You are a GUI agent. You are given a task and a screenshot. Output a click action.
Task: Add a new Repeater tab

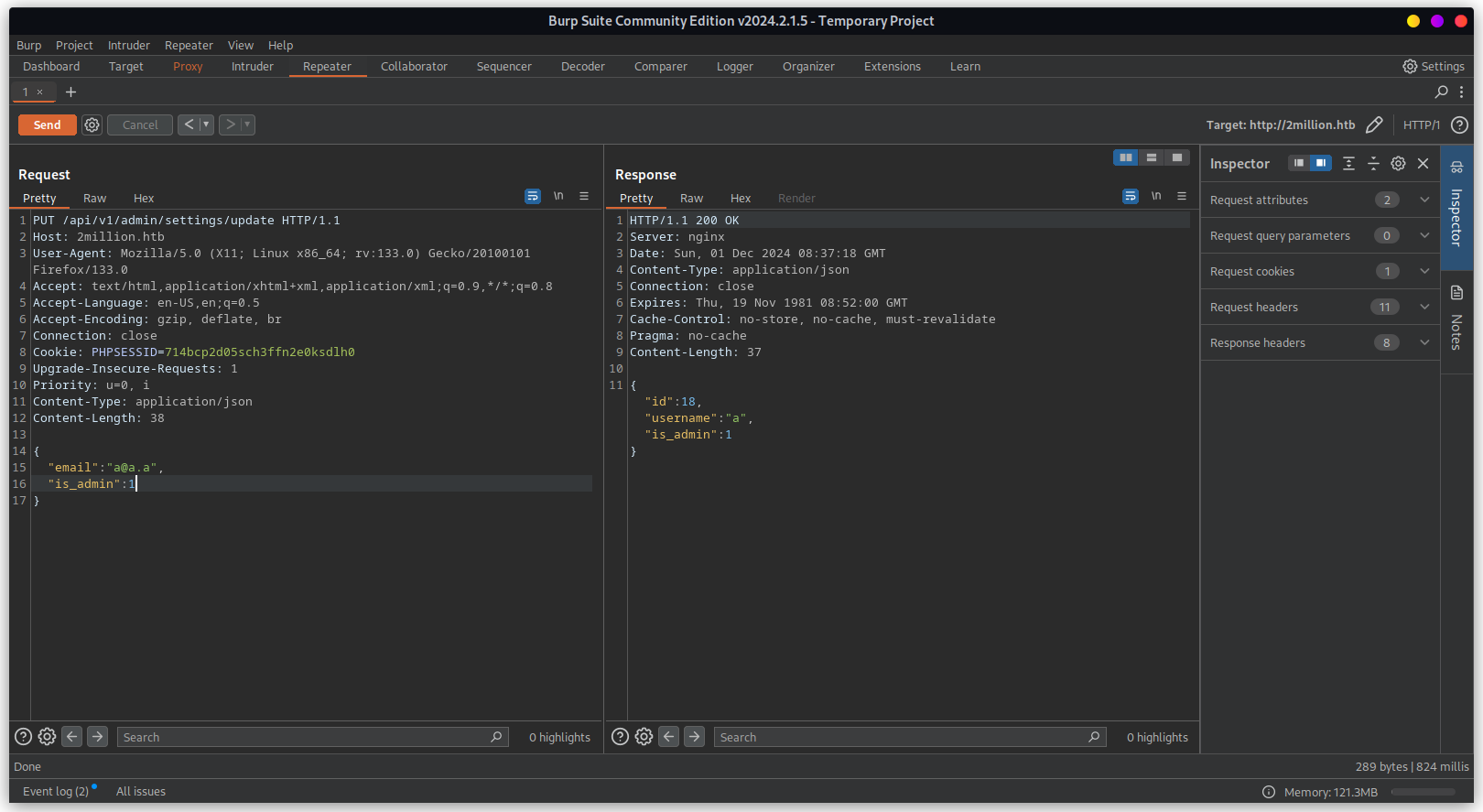[x=70, y=92]
